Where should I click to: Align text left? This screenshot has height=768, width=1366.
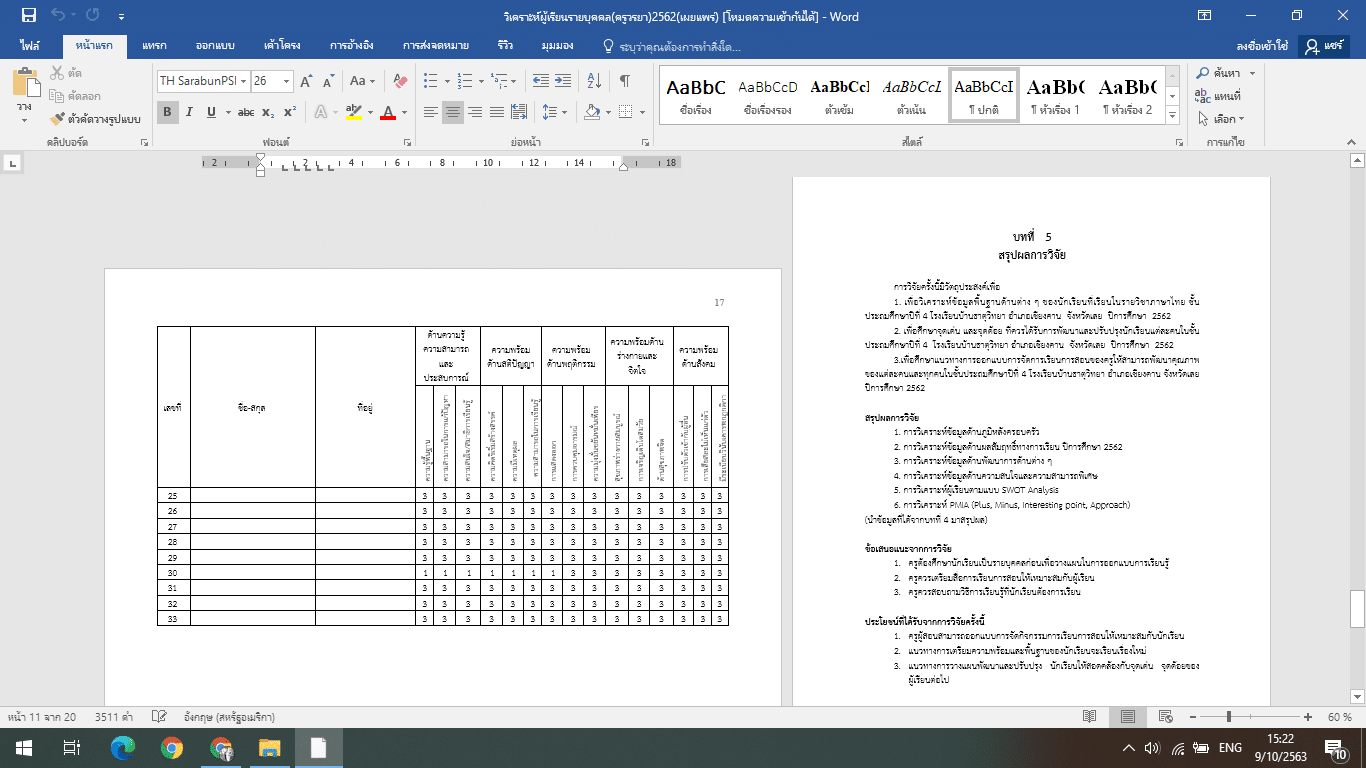pyautogui.click(x=430, y=112)
